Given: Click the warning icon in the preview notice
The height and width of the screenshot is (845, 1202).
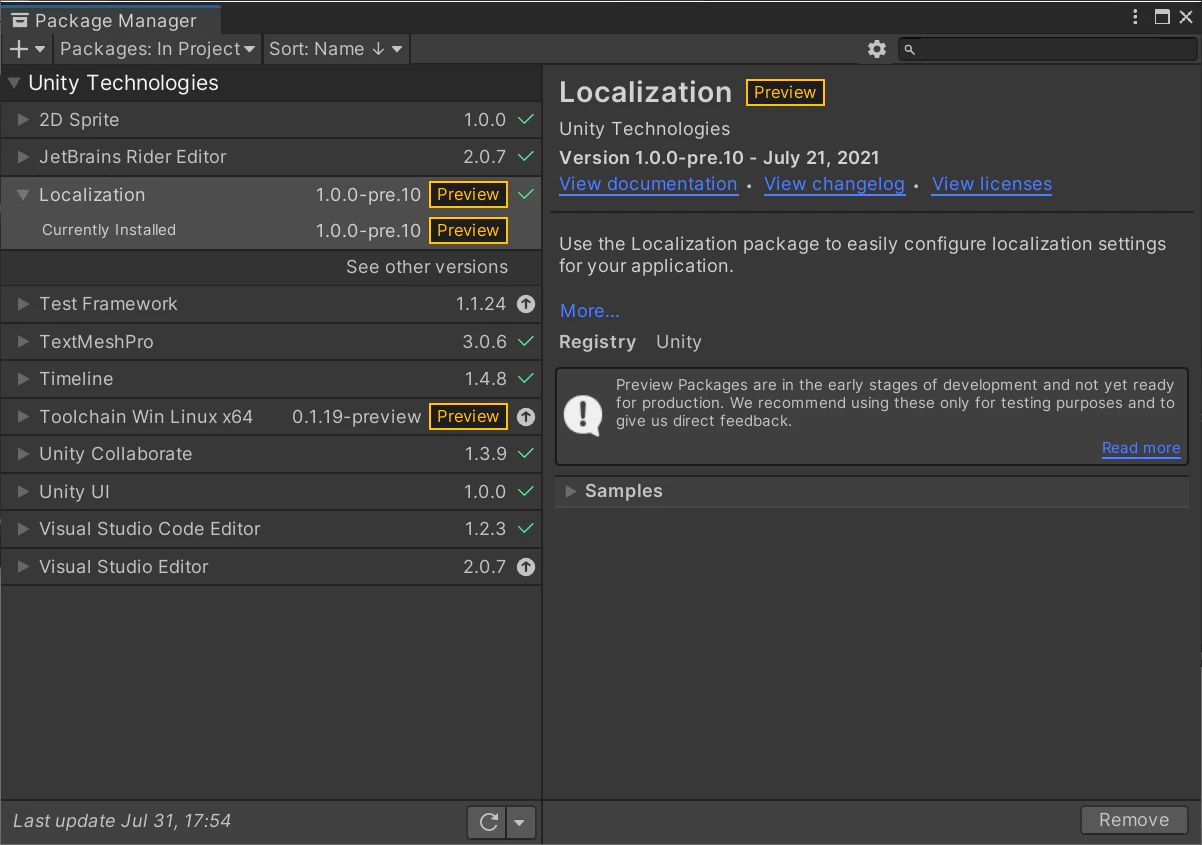Looking at the screenshot, I should (x=583, y=414).
